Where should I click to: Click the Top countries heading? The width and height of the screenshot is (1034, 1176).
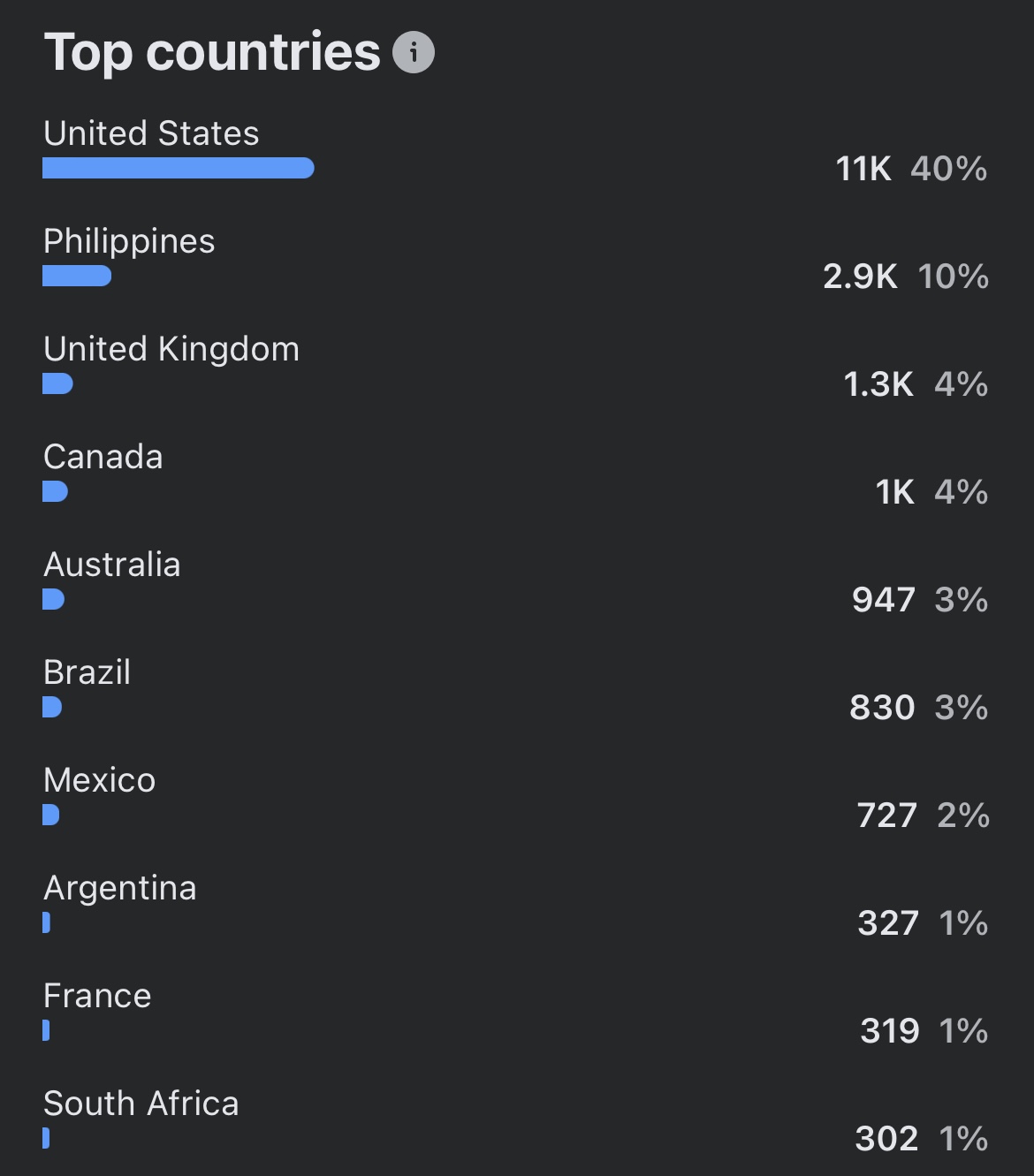coord(212,53)
